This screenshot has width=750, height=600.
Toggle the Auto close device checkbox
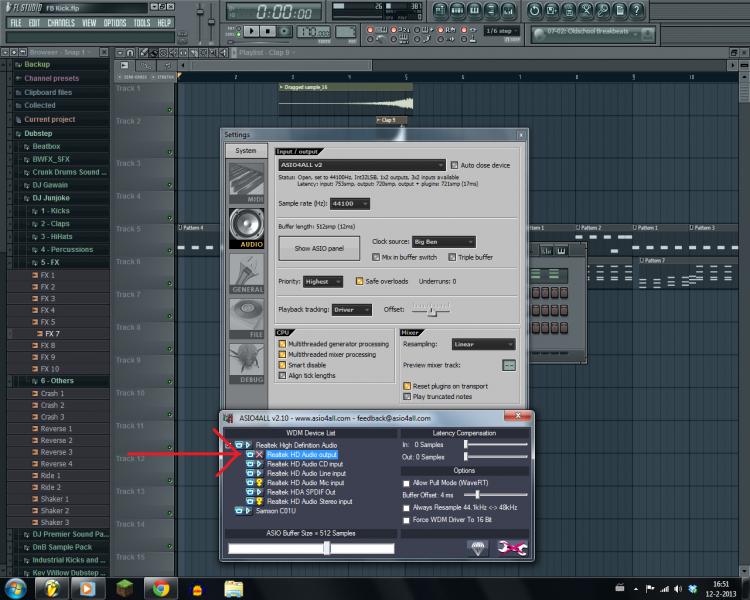click(x=454, y=165)
